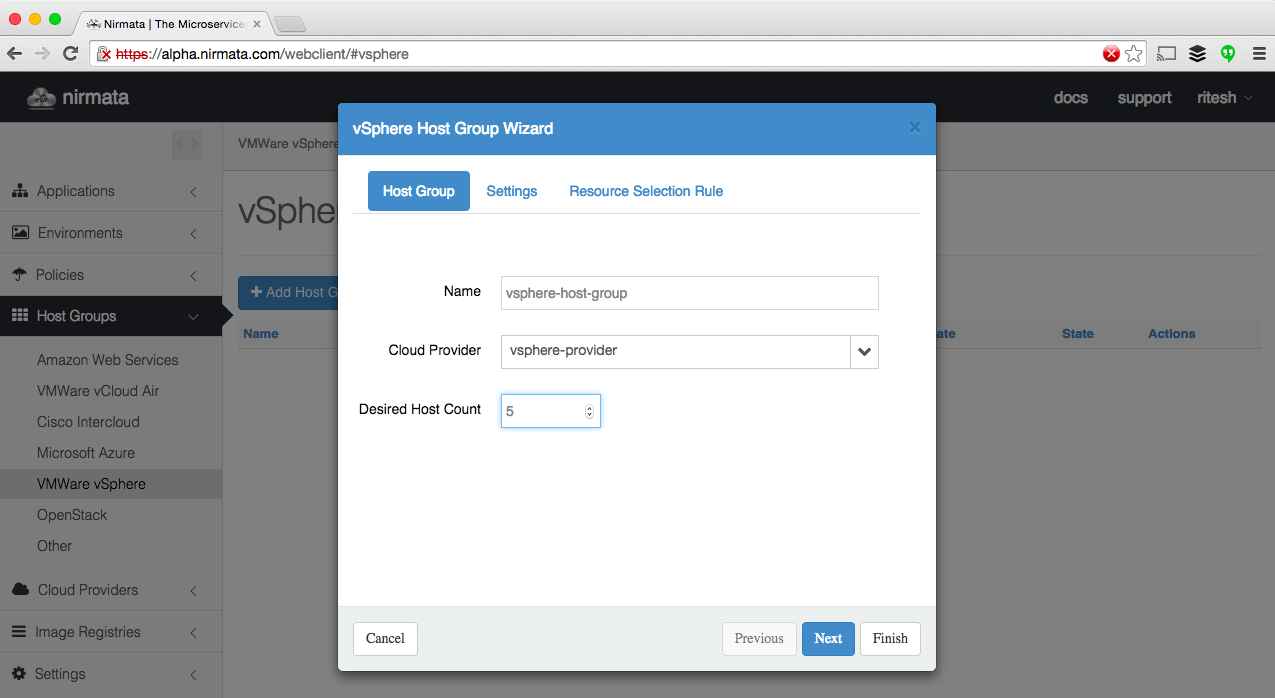This screenshot has width=1275, height=698.
Task: Click the Next button in the wizard
Action: click(828, 639)
